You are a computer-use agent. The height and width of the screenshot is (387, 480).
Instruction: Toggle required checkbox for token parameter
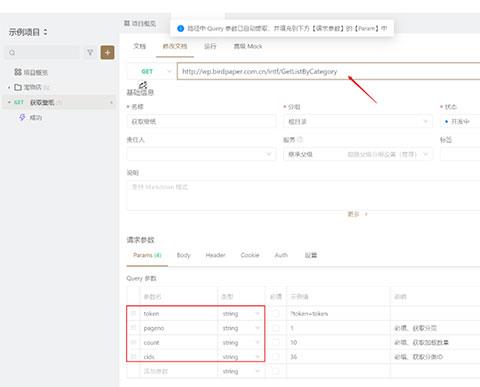276,313
